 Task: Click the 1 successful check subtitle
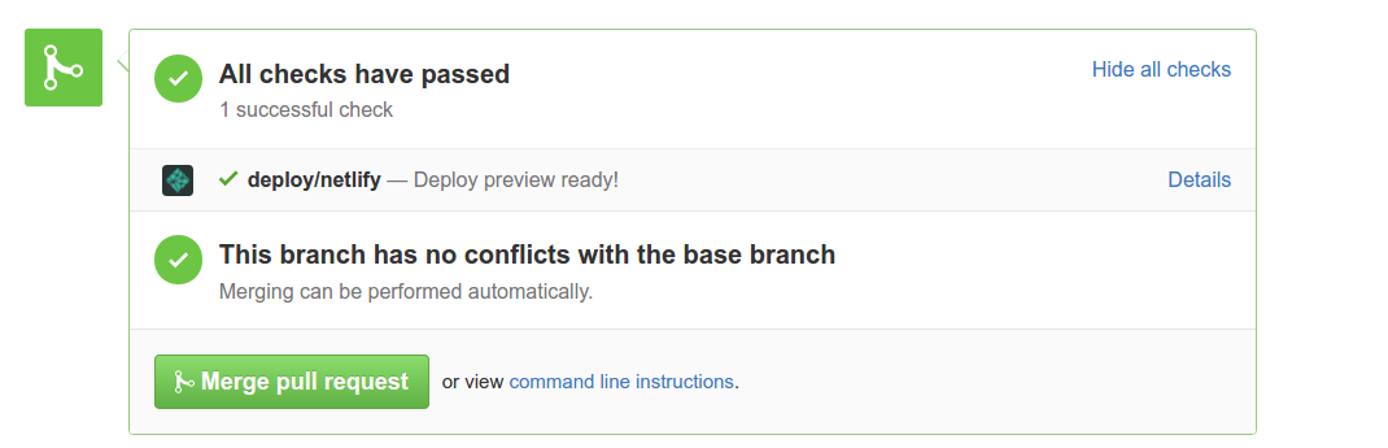pyautogui.click(x=306, y=110)
